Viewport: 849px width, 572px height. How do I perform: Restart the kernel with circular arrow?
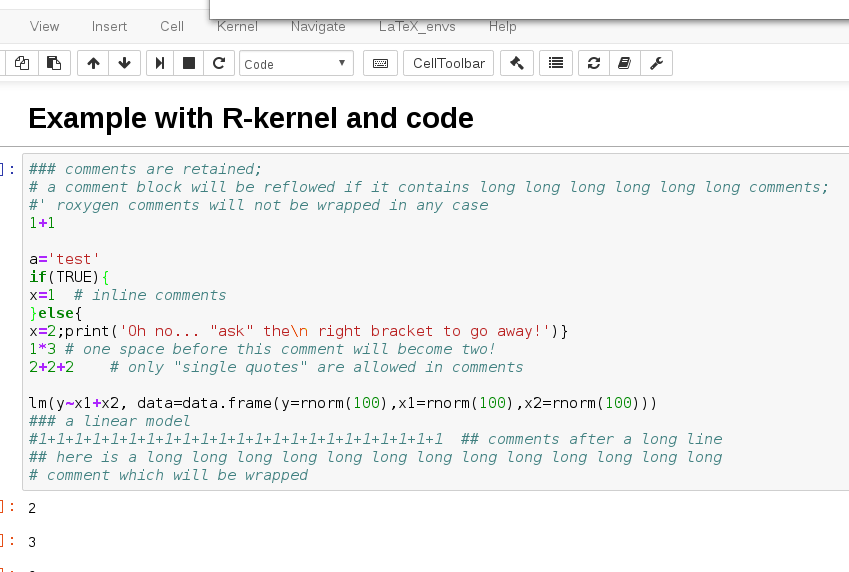pyautogui.click(x=219, y=64)
